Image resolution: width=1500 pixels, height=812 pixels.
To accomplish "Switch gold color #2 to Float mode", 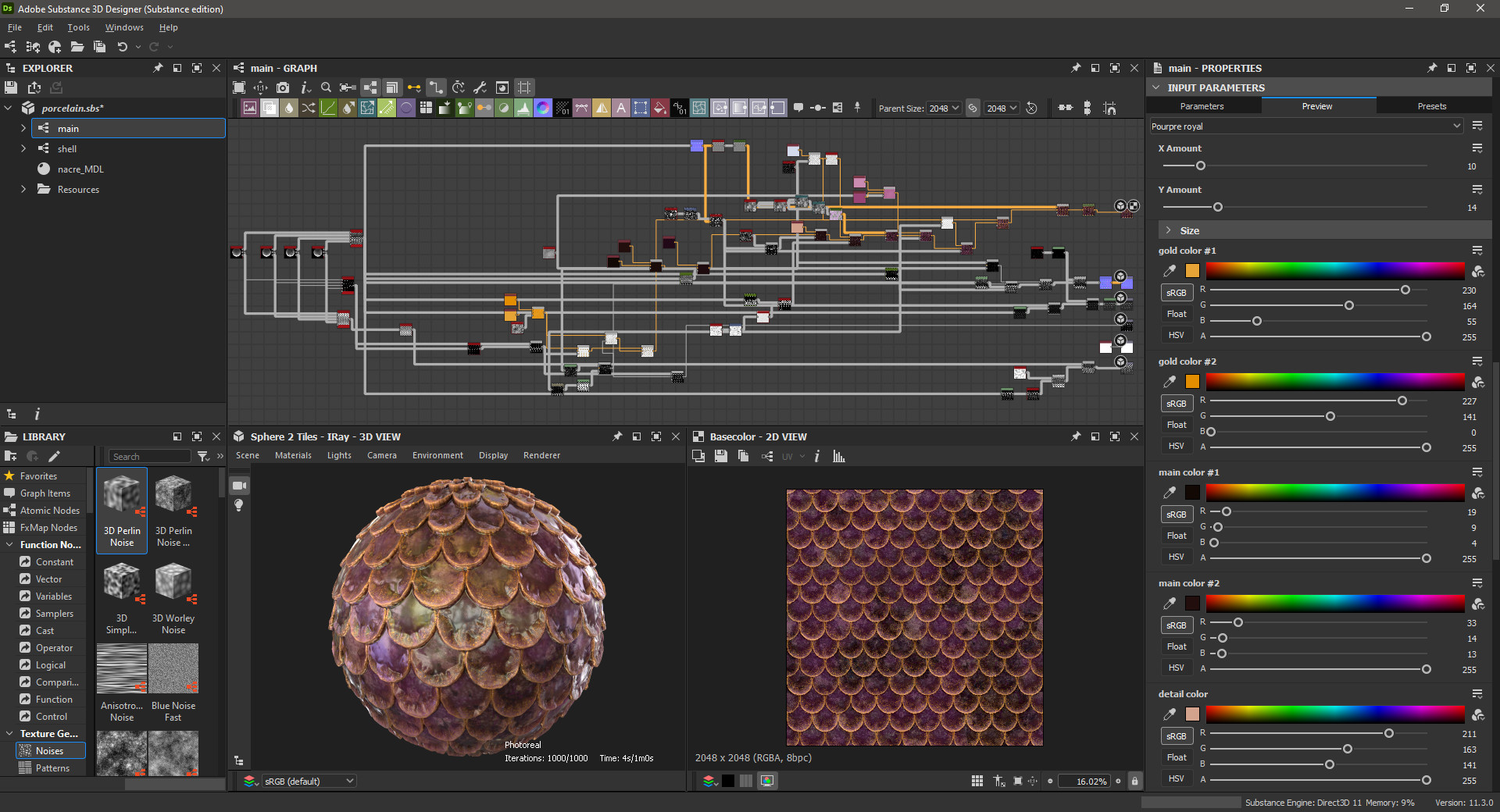I will tap(1177, 425).
